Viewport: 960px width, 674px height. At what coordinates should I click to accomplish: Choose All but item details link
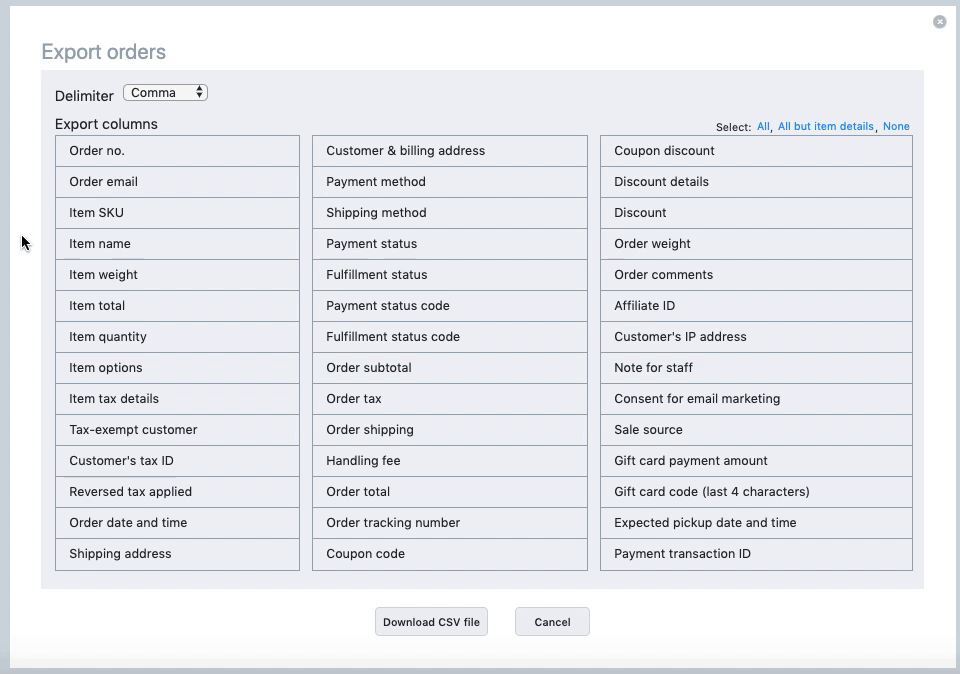(x=825, y=126)
